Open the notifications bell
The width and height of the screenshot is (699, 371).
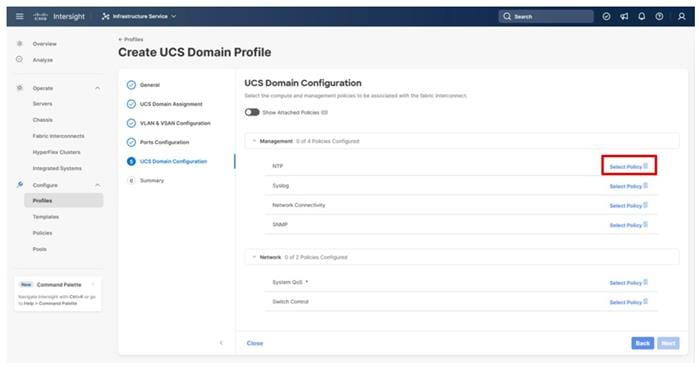(x=641, y=16)
